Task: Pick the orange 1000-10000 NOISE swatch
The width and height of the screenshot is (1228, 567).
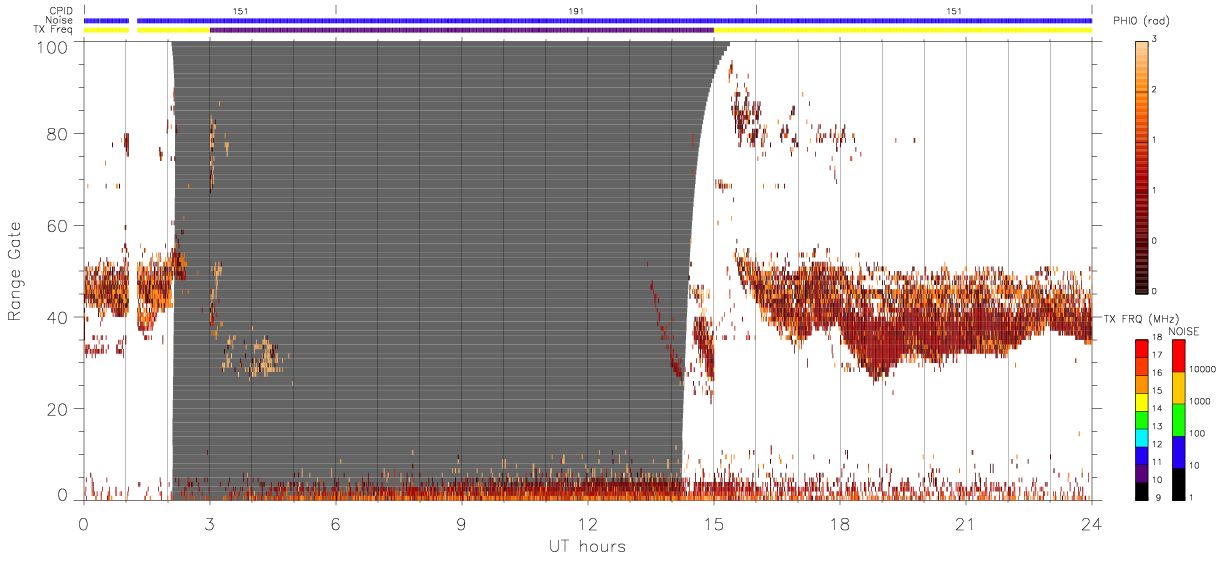Action: coord(1178,388)
